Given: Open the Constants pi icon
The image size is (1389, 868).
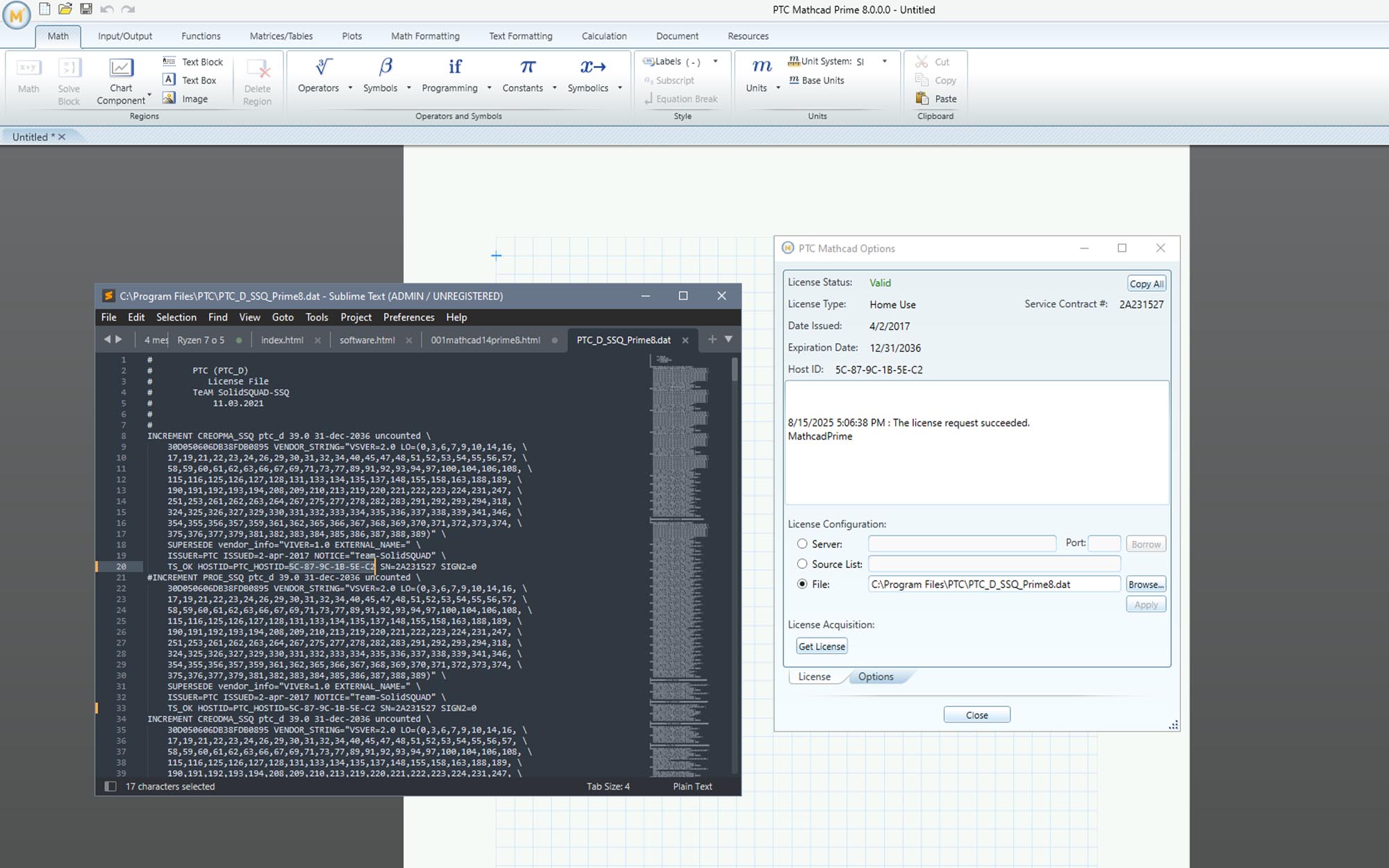Looking at the screenshot, I should pos(528,67).
